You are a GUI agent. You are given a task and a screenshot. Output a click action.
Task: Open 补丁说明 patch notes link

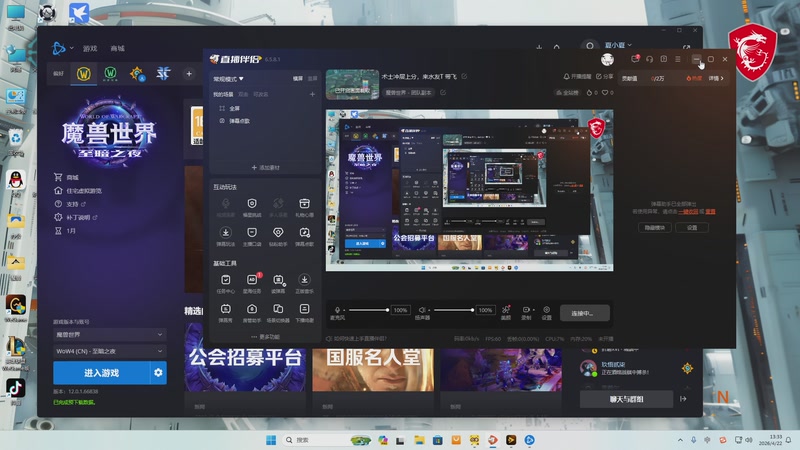point(78,217)
